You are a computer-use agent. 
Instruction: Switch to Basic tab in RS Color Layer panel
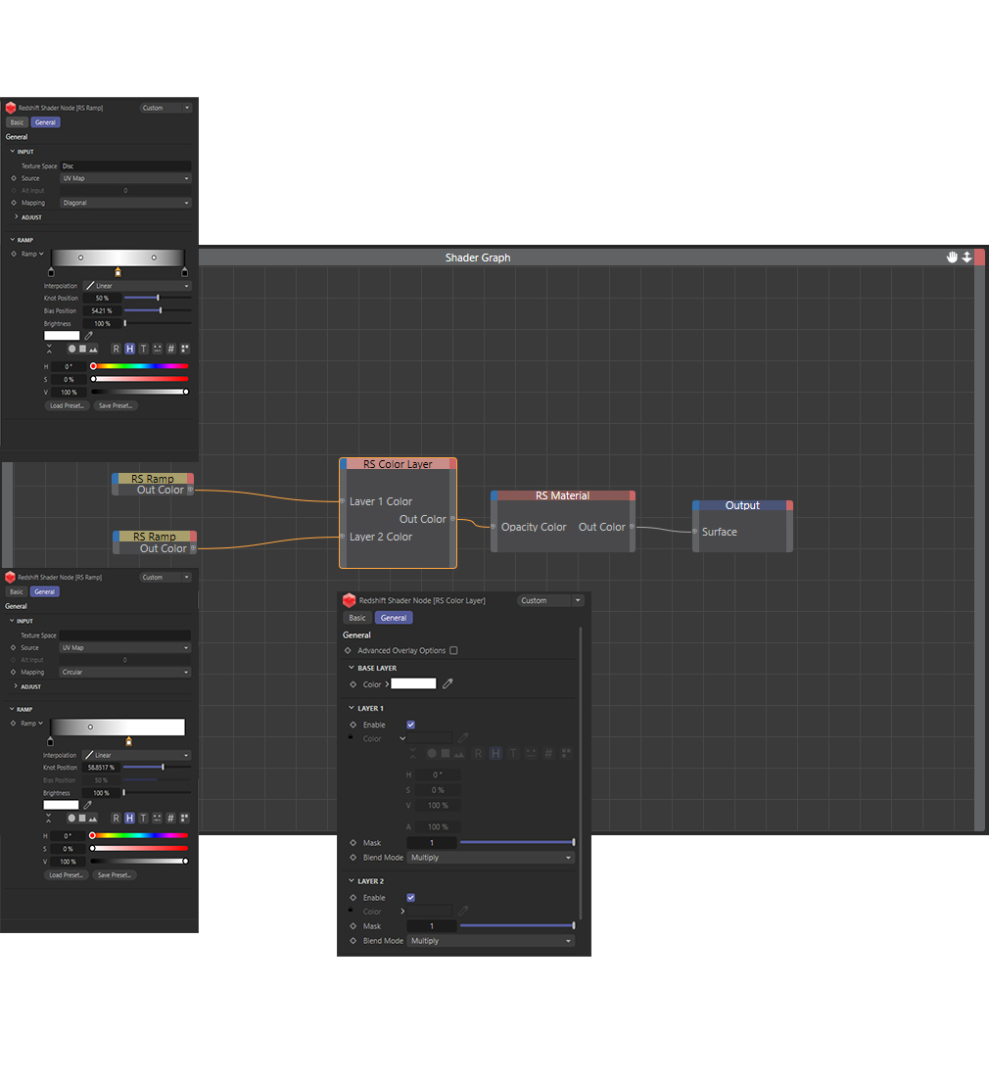[x=357, y=618]
